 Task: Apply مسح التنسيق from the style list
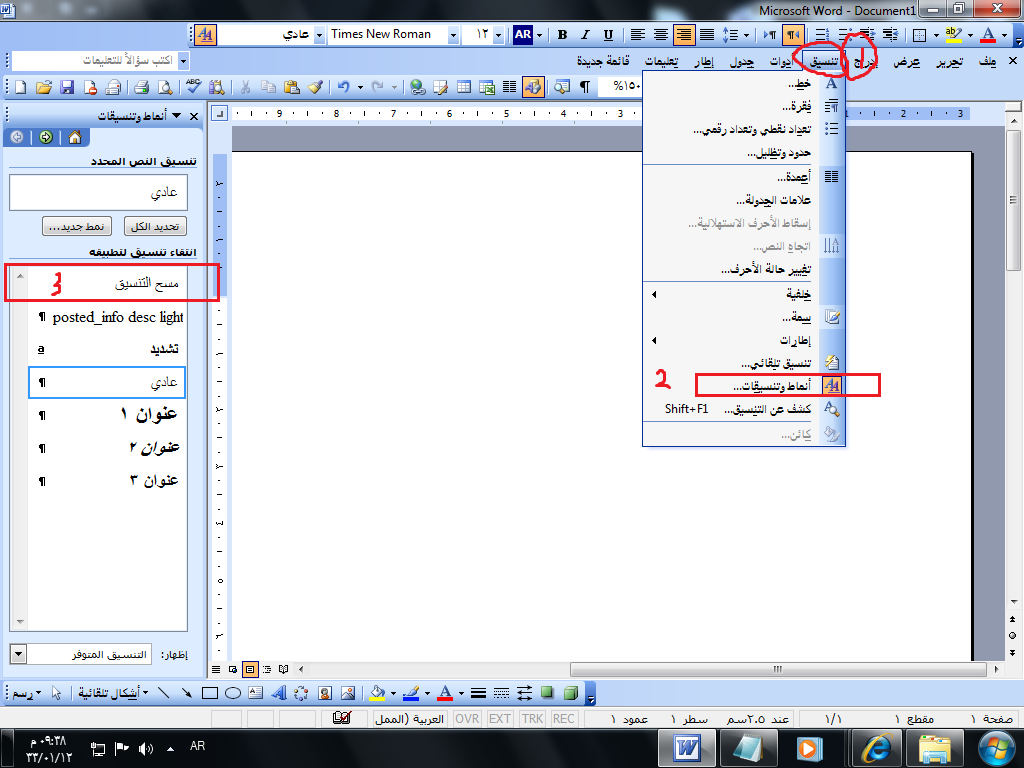(x=107, y=283)
